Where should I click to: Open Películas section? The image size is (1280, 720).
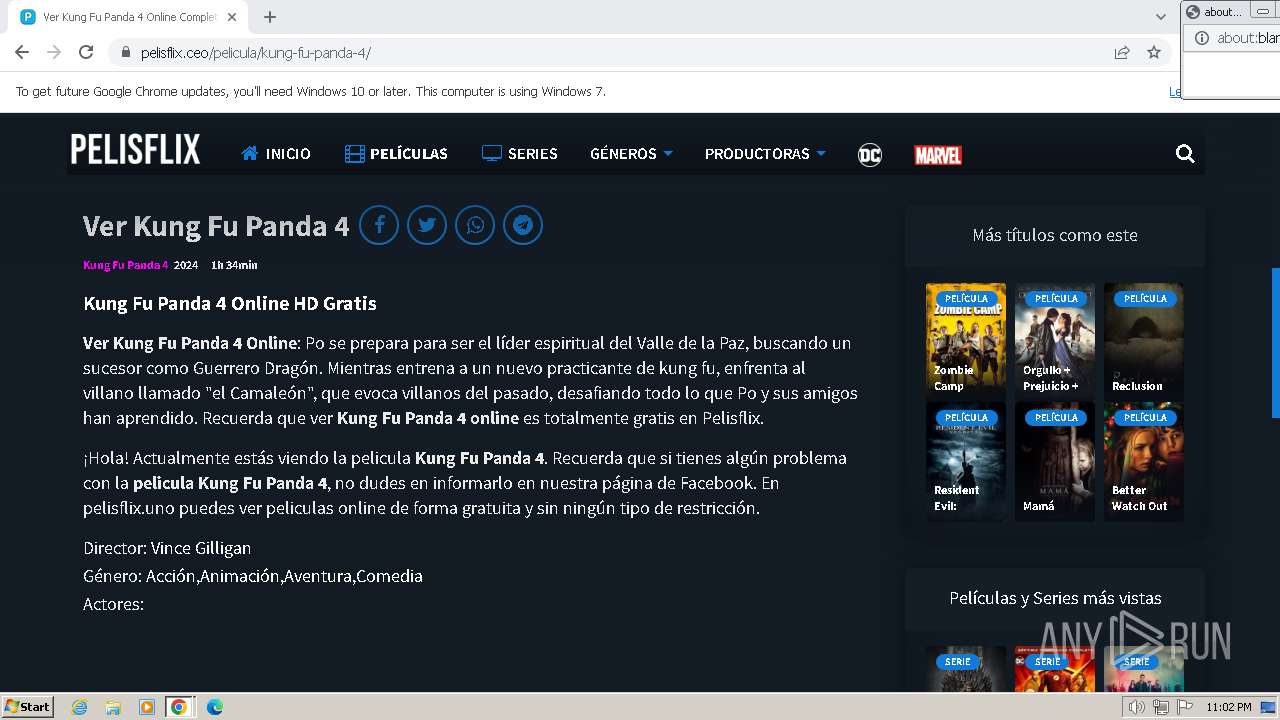(396, 153)
